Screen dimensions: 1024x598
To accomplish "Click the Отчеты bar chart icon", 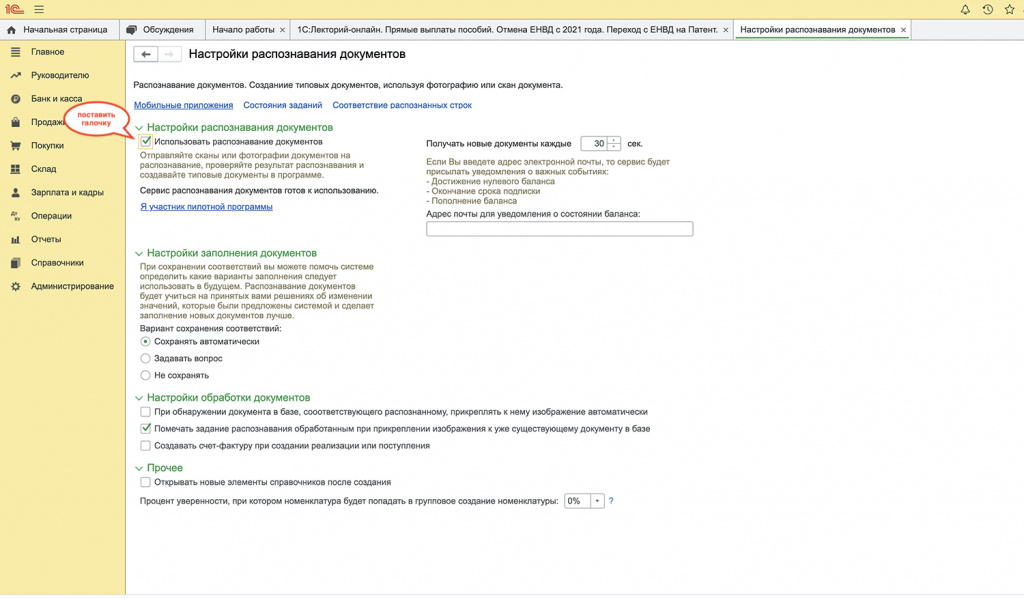I will 16,240.
